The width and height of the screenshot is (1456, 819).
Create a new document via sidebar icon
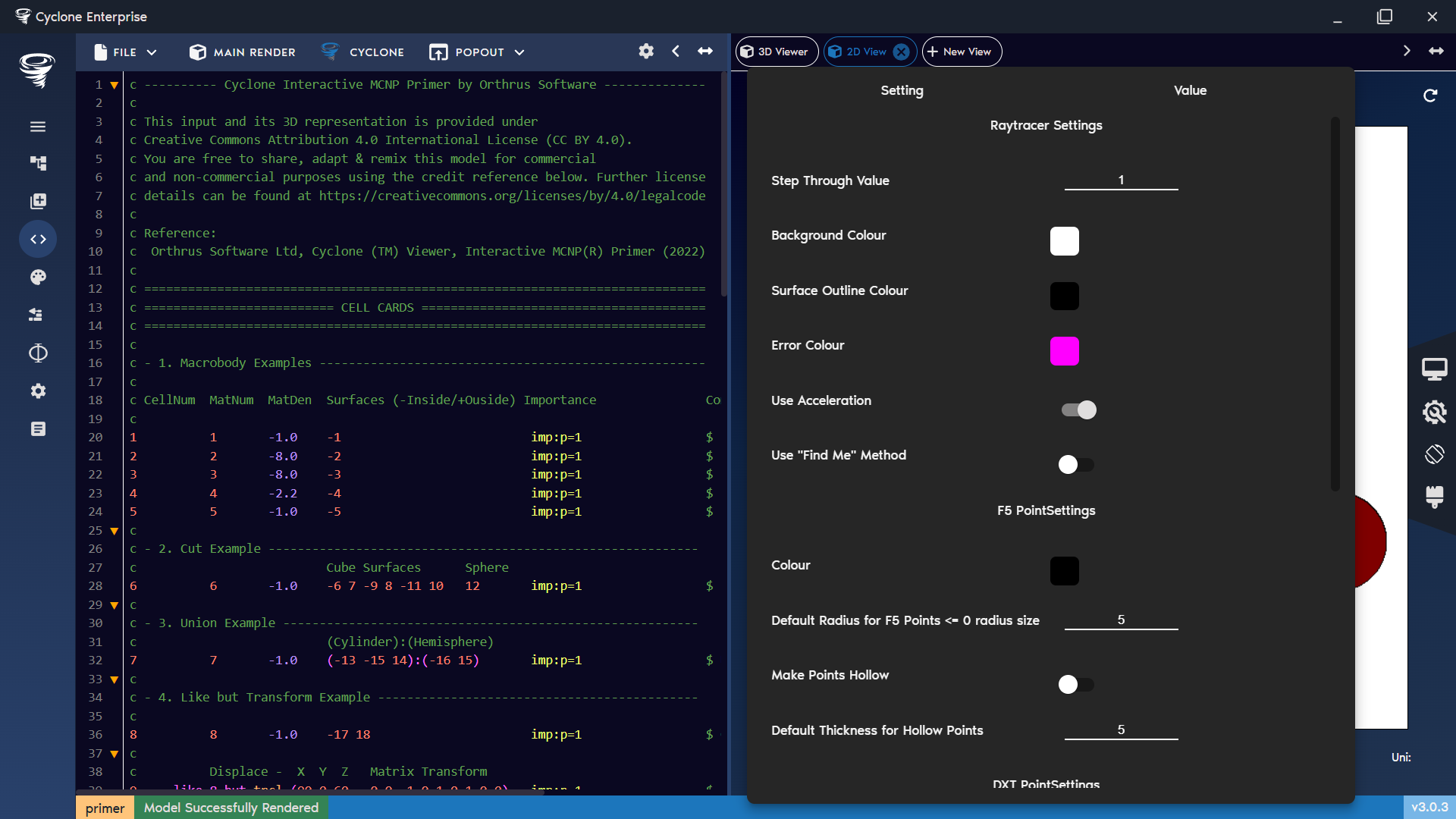pos(38,201)
